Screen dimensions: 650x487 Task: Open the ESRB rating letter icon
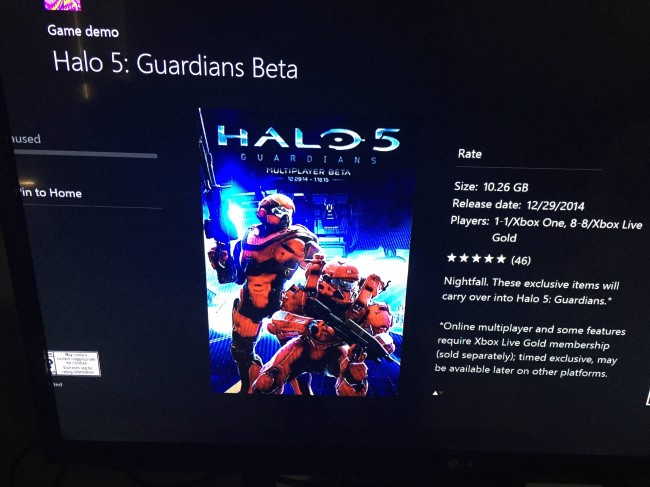pos(50,362)
